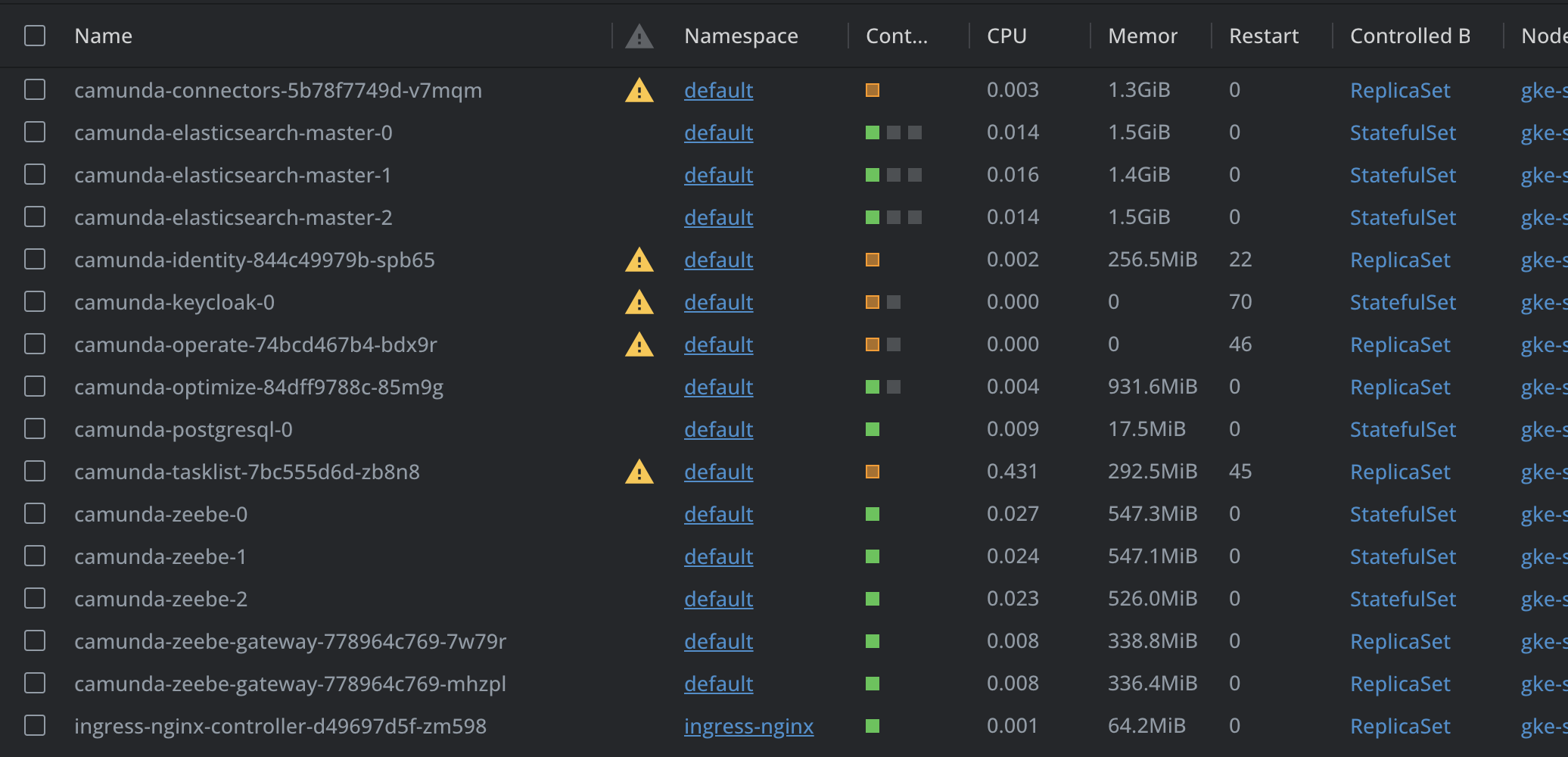Select checkbox for ingress-nginx-controller-d49697d5f-zm598
This screenshot has height=757, width=1568.
(35, 726)
